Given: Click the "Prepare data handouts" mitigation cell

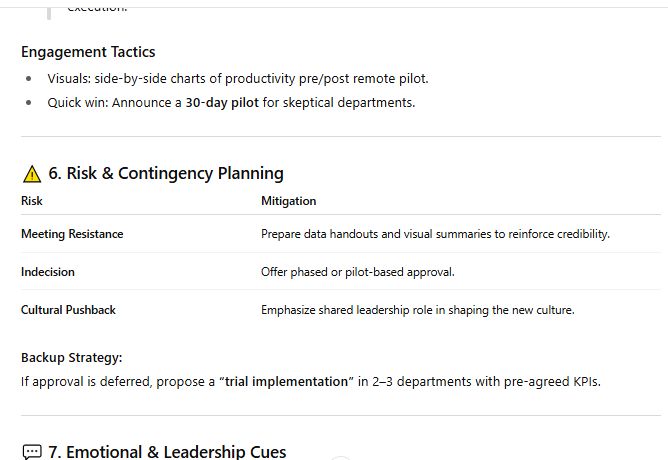Looking at the screenshot, I should [435, 234].
